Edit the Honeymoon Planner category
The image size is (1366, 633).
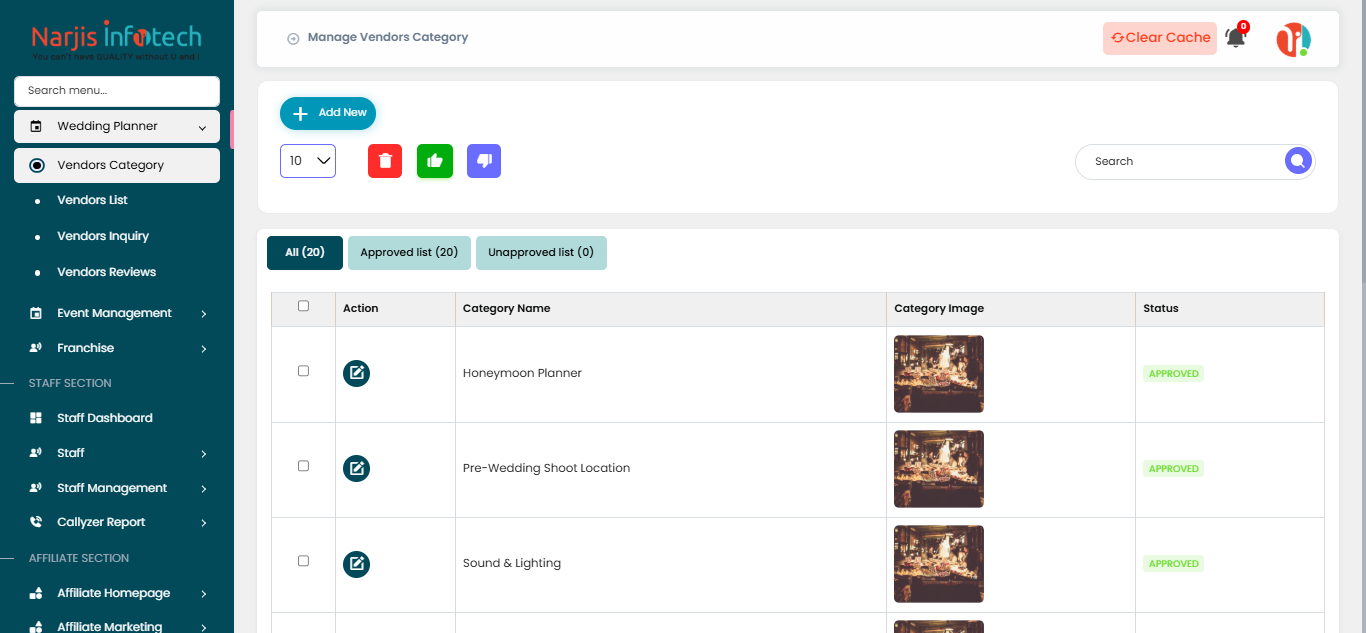tap(356, 374)
